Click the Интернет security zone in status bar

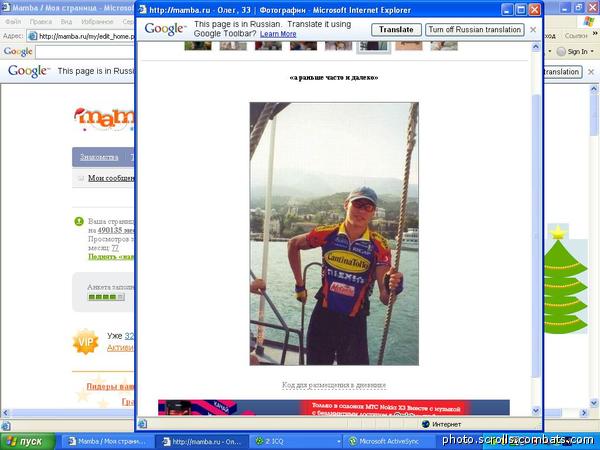click(441, 424)
